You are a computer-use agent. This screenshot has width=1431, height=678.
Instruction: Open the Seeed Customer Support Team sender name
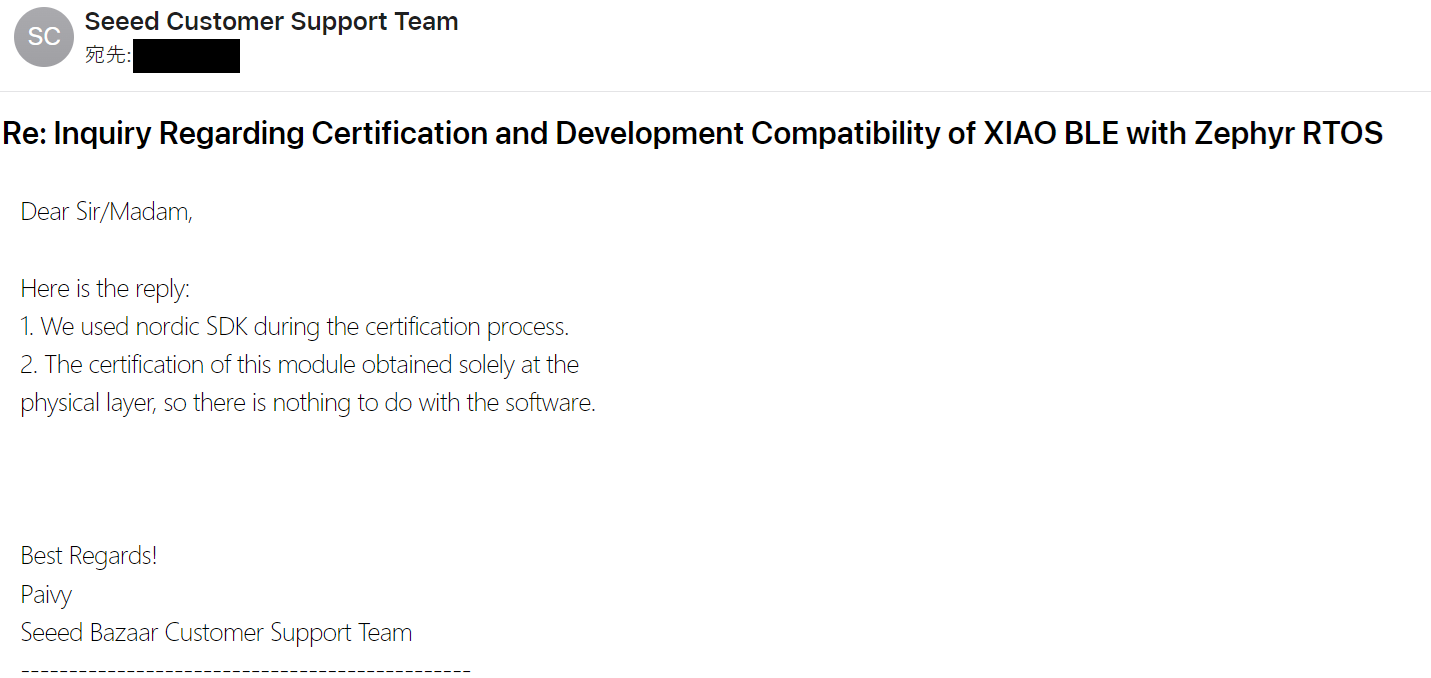click(271, 21)
